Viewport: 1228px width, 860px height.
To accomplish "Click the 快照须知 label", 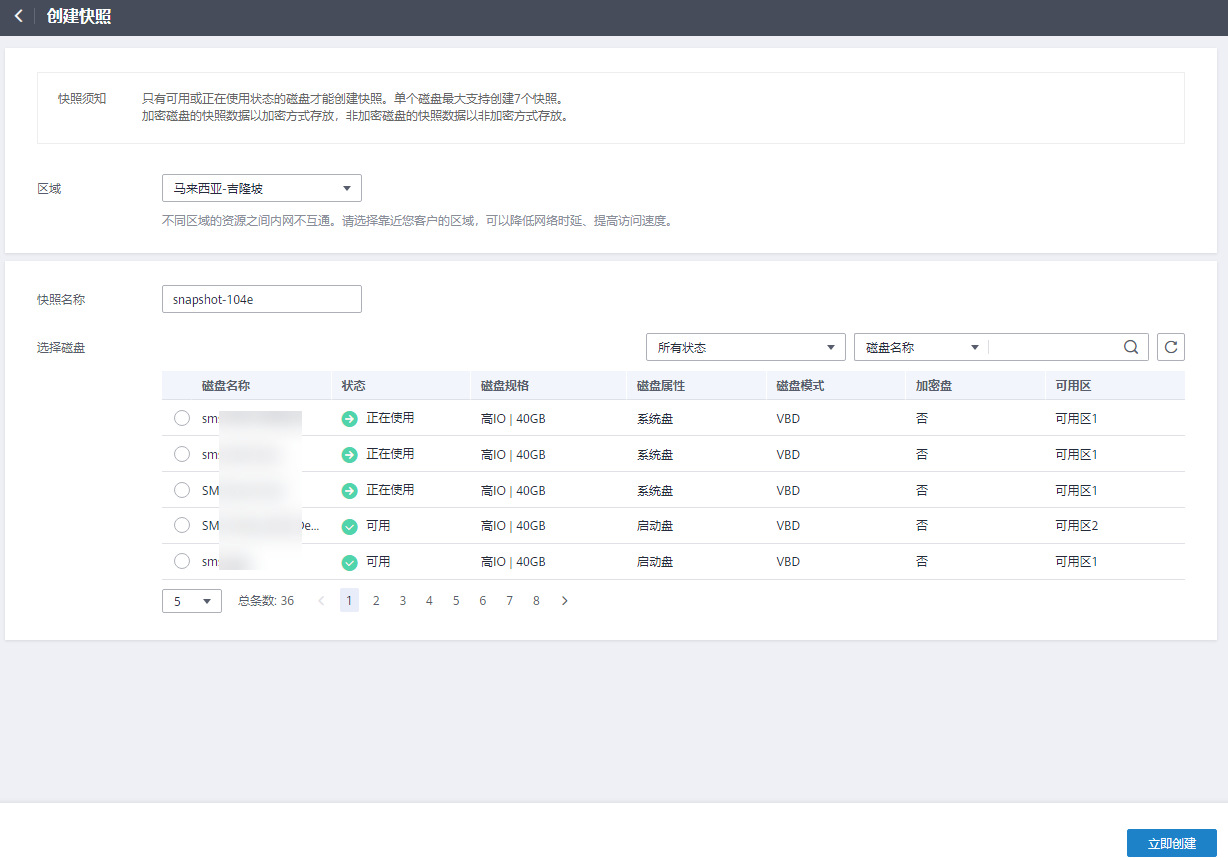I will point(82,99).
